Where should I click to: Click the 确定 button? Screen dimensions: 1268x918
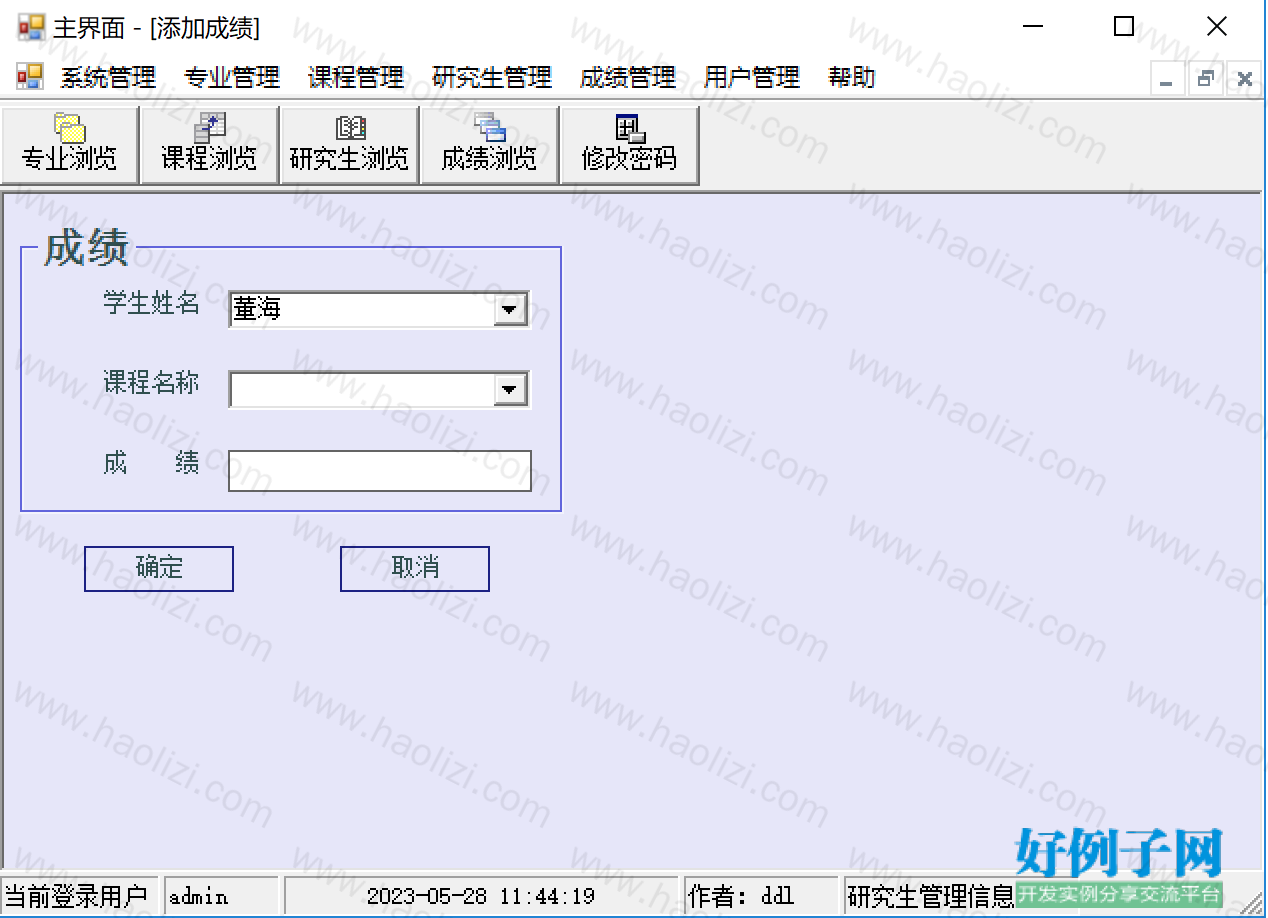[159, 568]
